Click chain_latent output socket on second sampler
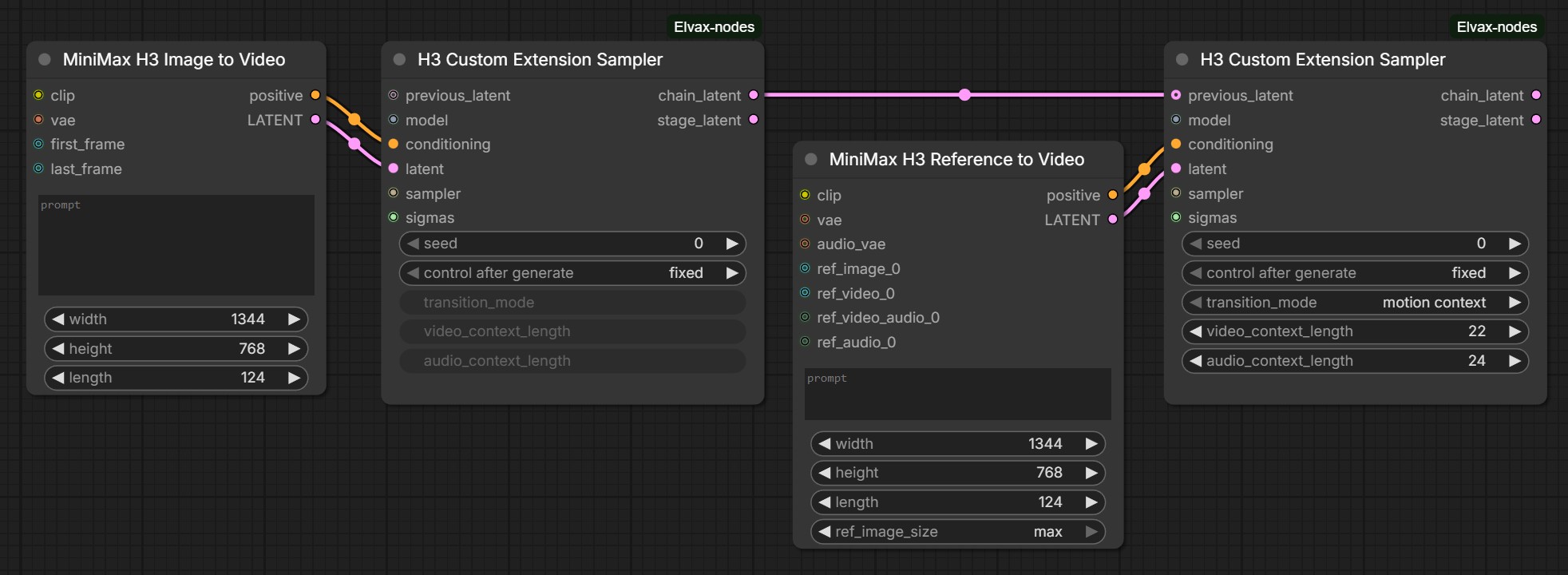The height and width of the screenshot is (575, 1568). point(1536,95)
